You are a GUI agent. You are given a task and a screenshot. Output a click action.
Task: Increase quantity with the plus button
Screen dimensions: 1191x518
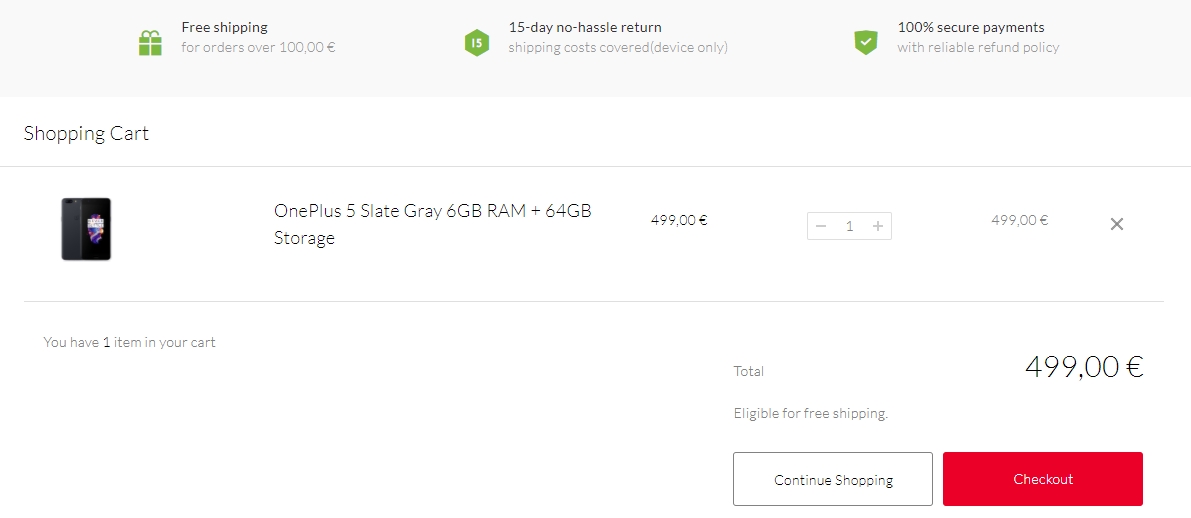[878, 226]
